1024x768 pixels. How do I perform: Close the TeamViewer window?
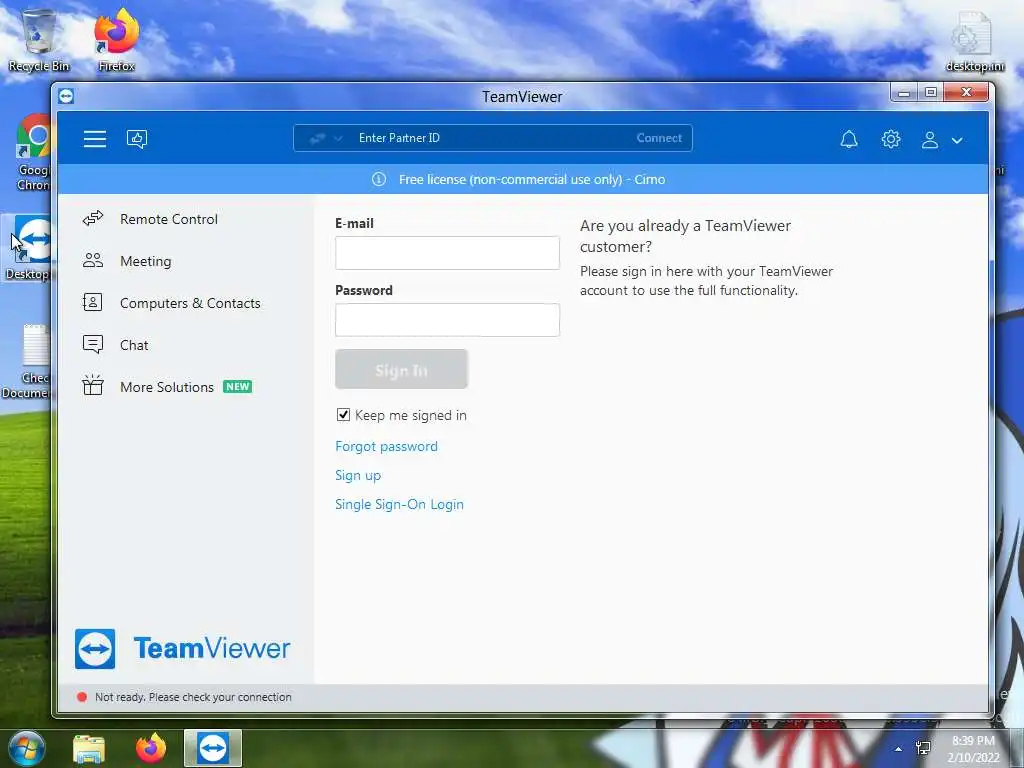pyautogui.click(x=967, y=92)
